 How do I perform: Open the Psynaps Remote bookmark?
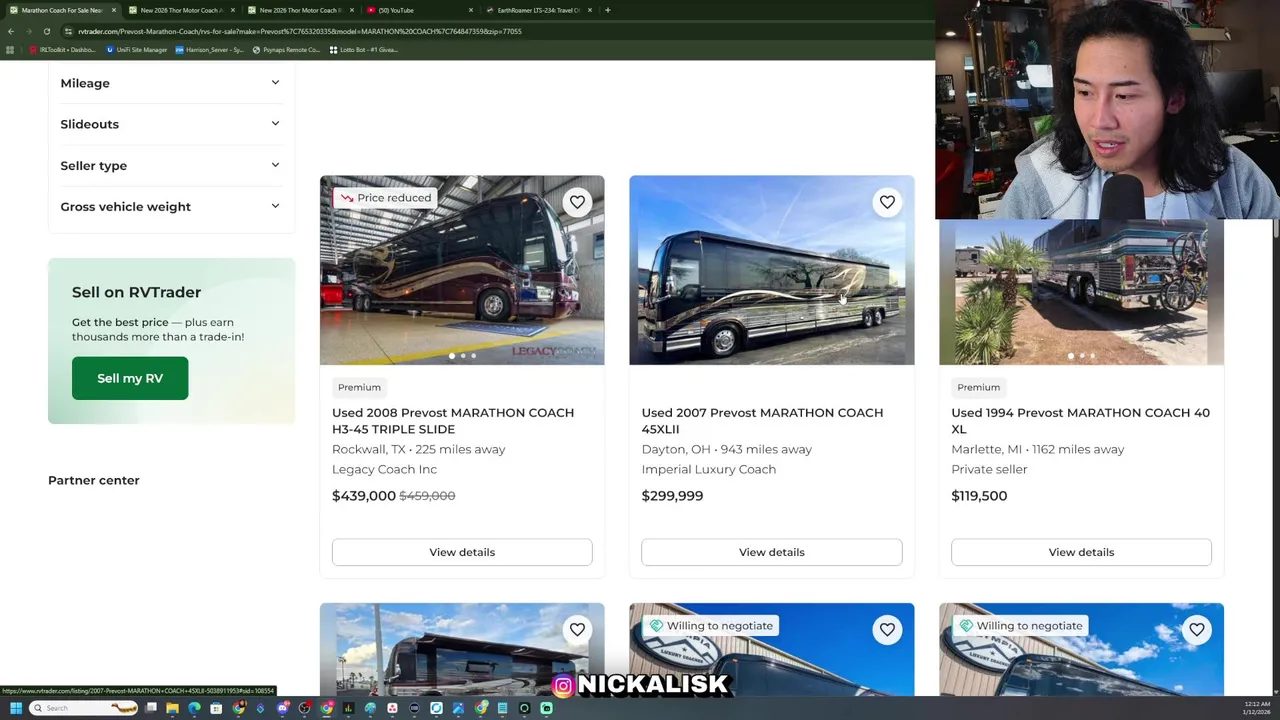(286, 50)
